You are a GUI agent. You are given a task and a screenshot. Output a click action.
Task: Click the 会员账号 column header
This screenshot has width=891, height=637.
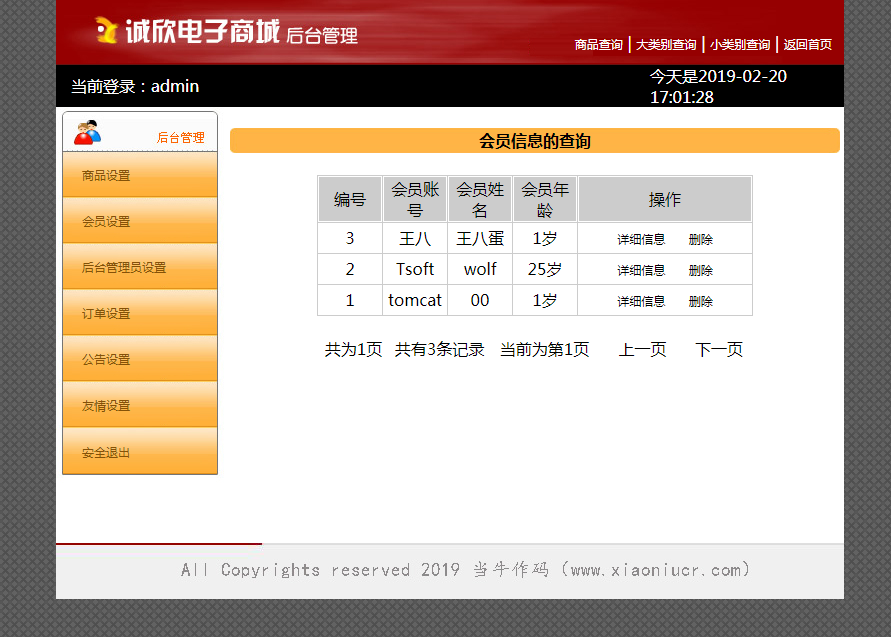pyautogui.click(x=415, y=199)
